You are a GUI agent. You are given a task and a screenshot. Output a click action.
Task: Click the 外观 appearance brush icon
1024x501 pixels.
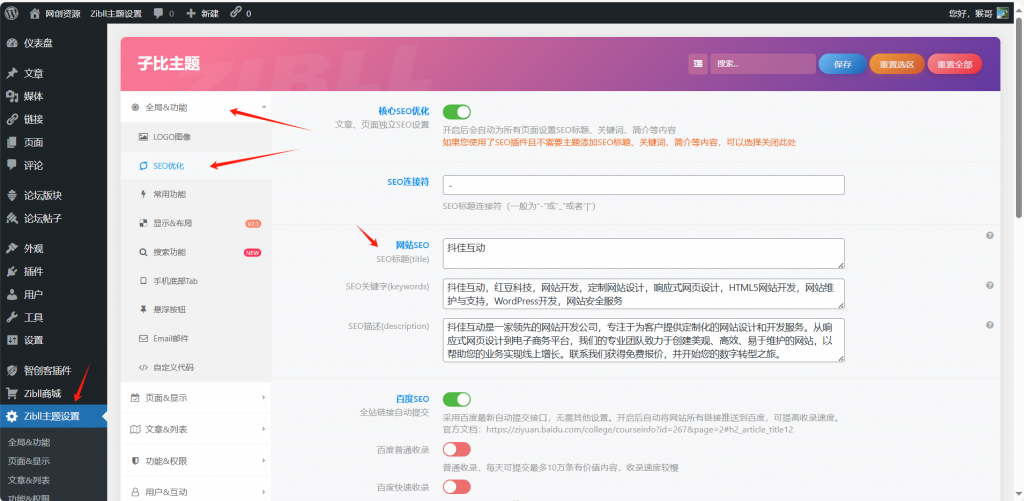point(12,248)
